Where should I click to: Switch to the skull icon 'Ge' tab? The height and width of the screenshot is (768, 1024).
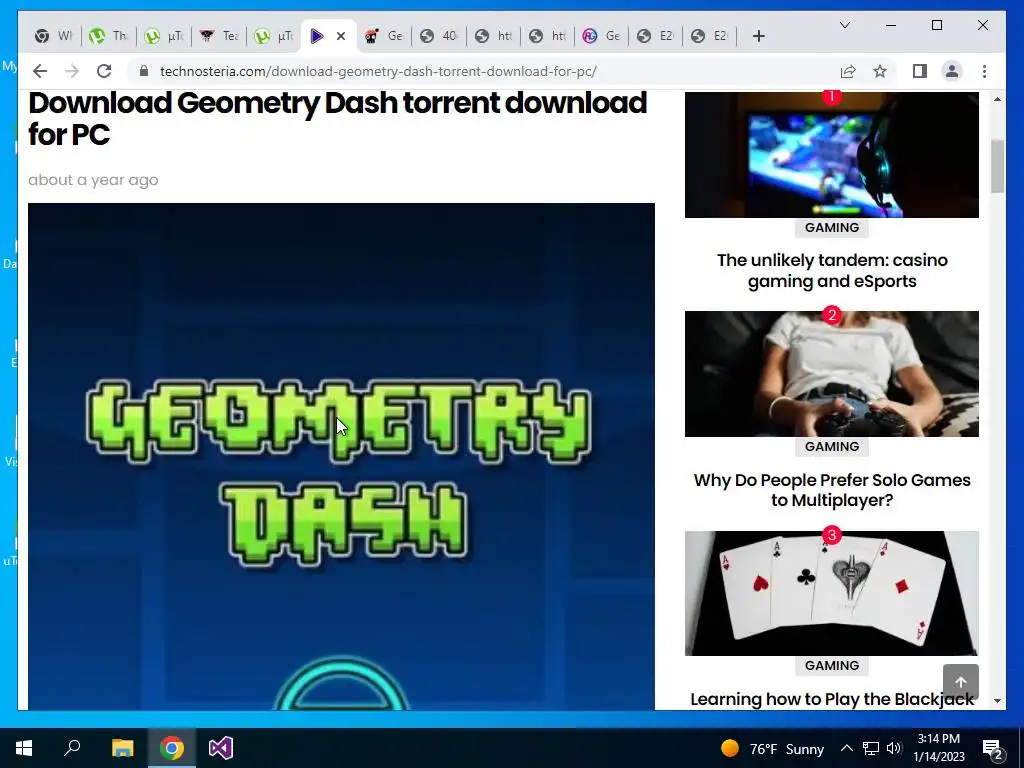pos(384,36)
